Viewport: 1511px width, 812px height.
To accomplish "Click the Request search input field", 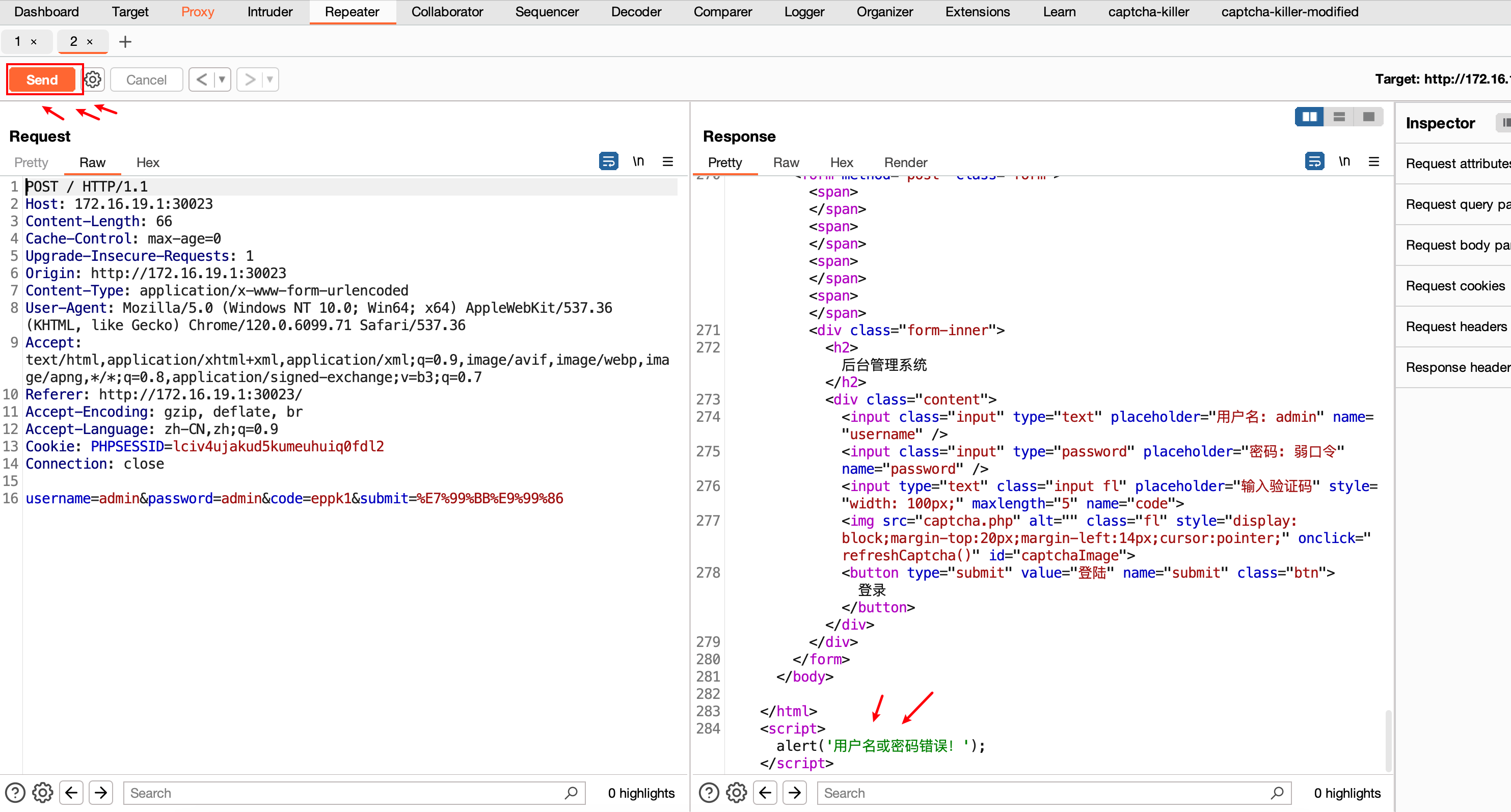I will 354,793.
